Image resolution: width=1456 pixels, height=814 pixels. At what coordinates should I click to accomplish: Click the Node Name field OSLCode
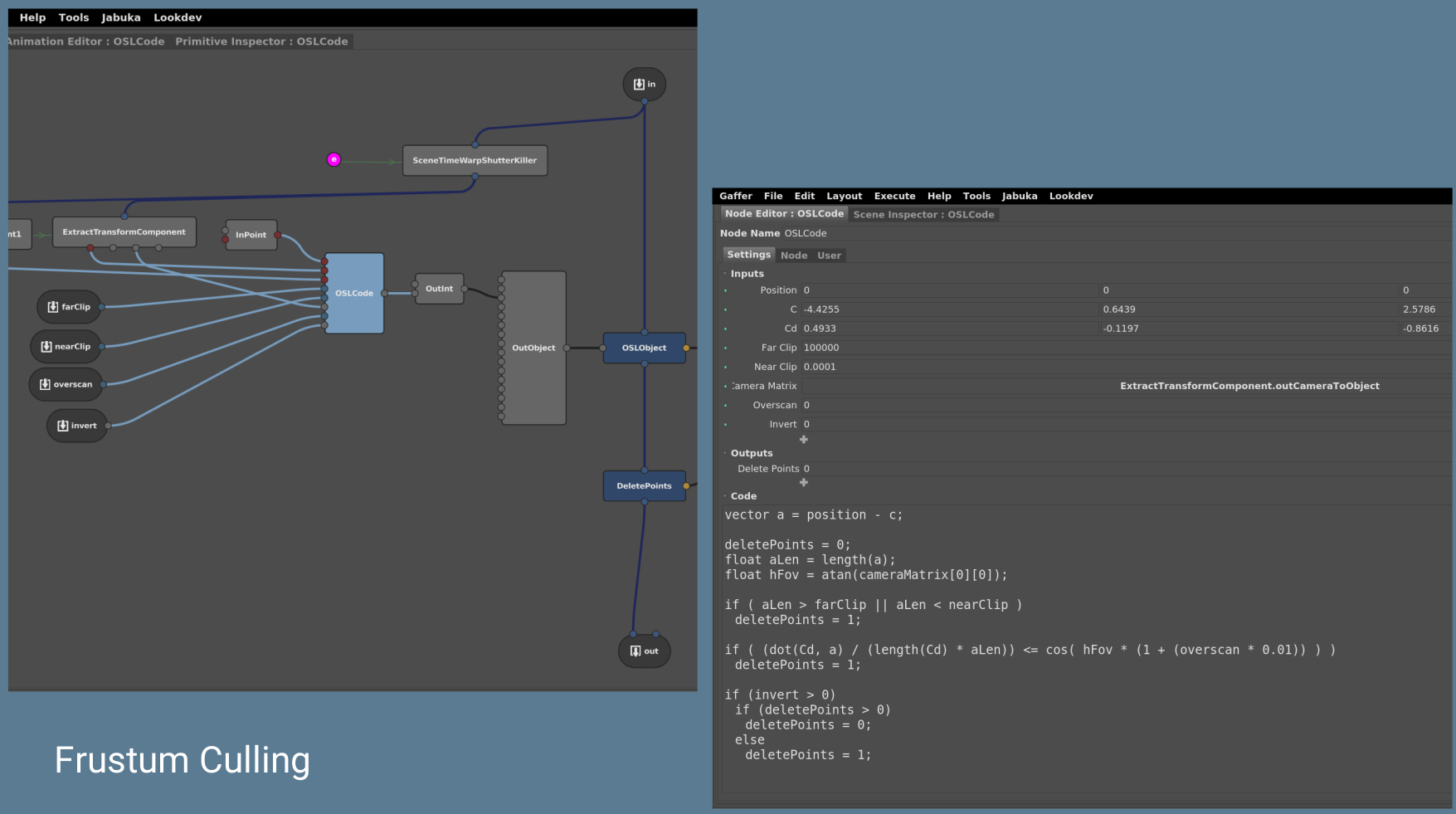click(1116, 233)
